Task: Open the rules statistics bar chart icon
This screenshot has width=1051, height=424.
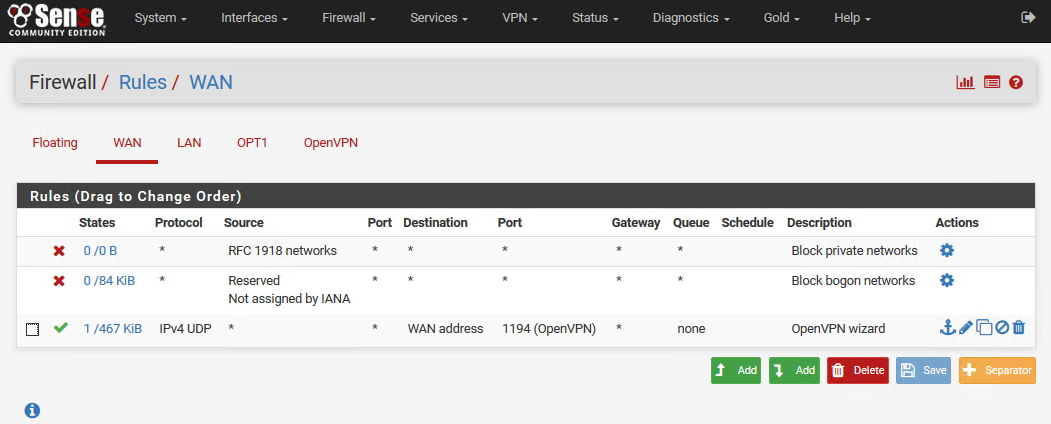Action: tap(965, 82)
